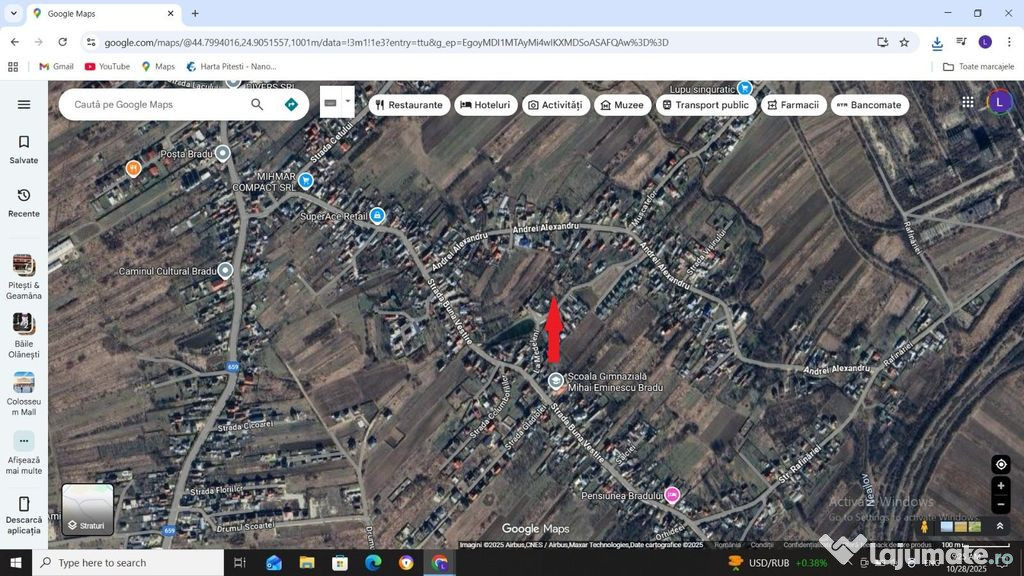Open the keyboard input tools dropdown arrow
The height and width of the screenshot is (576, 1024).
tap(348, 101)
